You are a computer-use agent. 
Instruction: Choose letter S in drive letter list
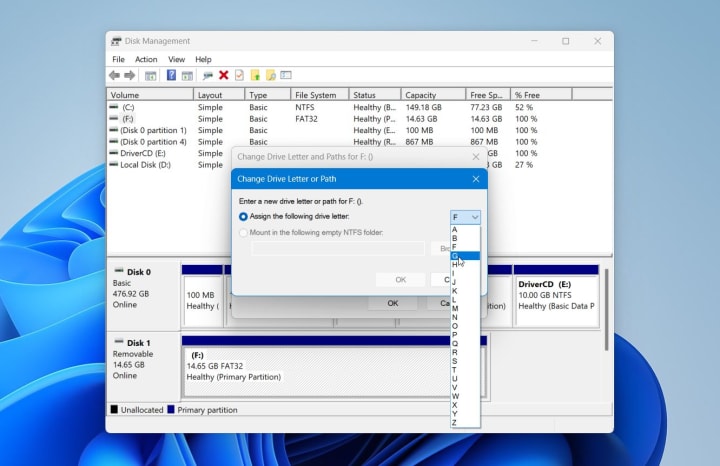pyautogui.click(x=465, y=361)
